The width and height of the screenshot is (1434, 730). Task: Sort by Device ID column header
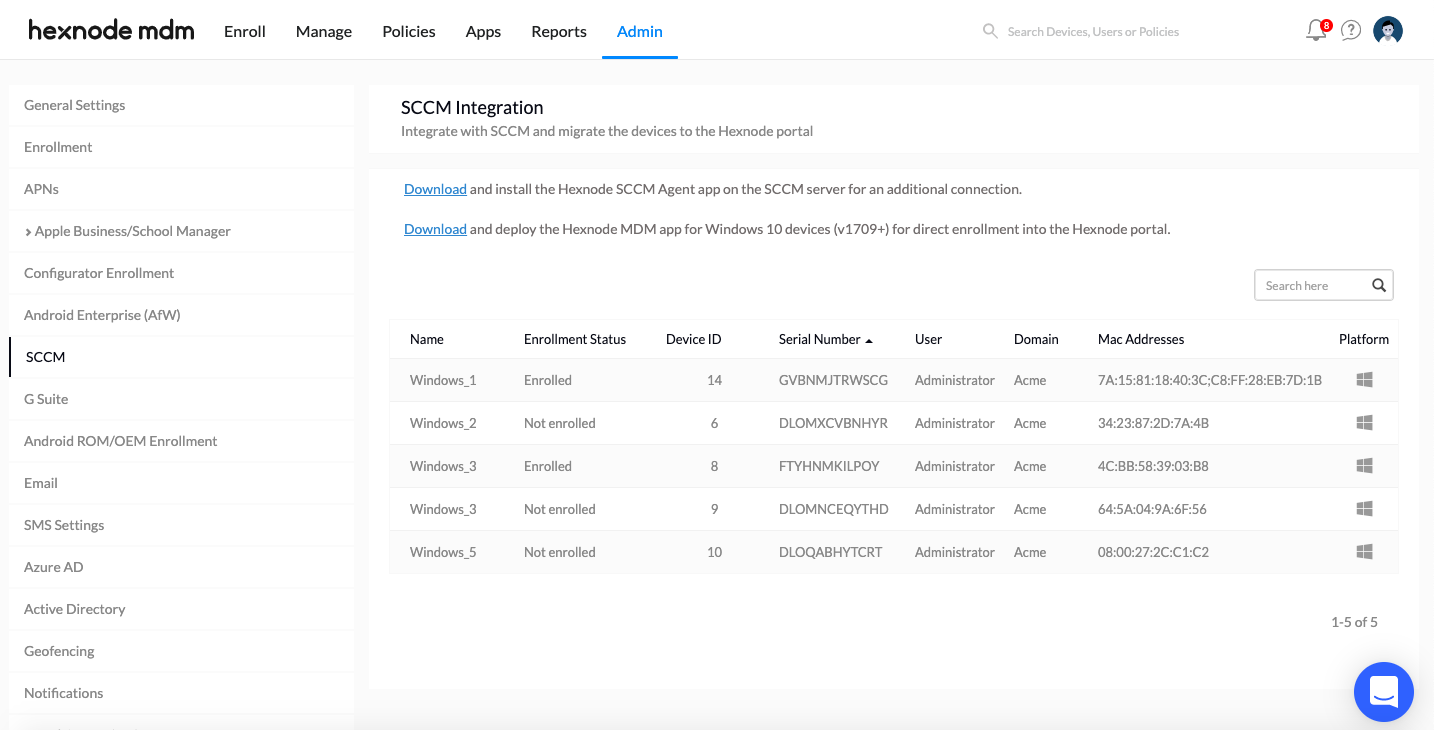(694, 339)
